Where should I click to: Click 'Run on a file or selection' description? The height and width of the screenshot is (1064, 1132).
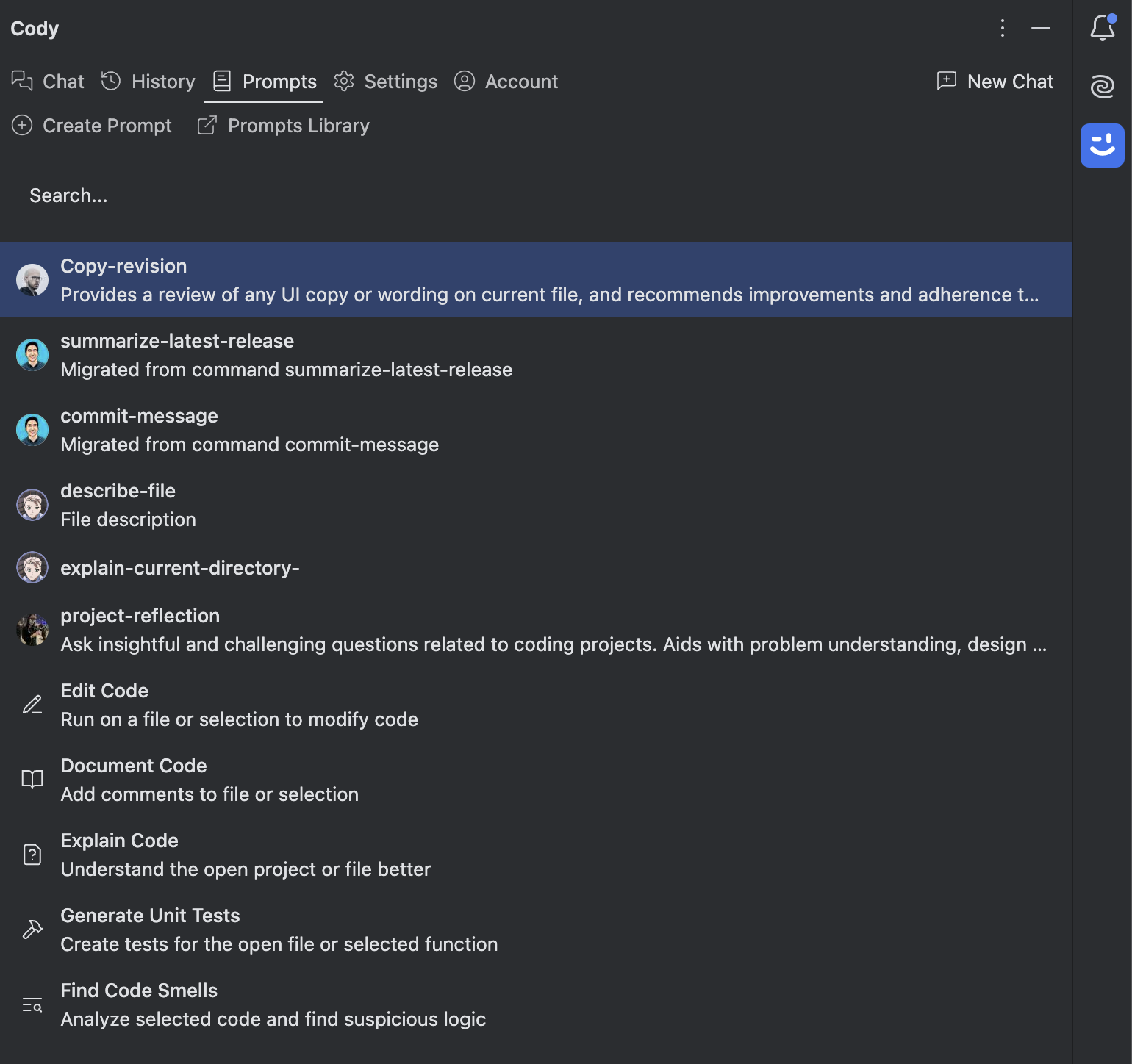(x=239, y=719)
